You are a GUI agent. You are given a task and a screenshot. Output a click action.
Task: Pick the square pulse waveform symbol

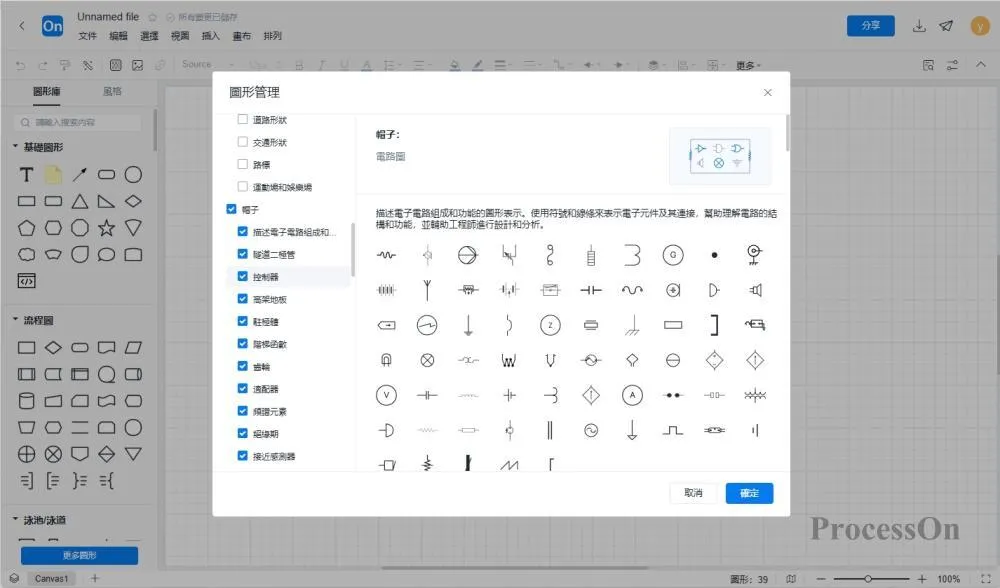(x=673, y=430)
